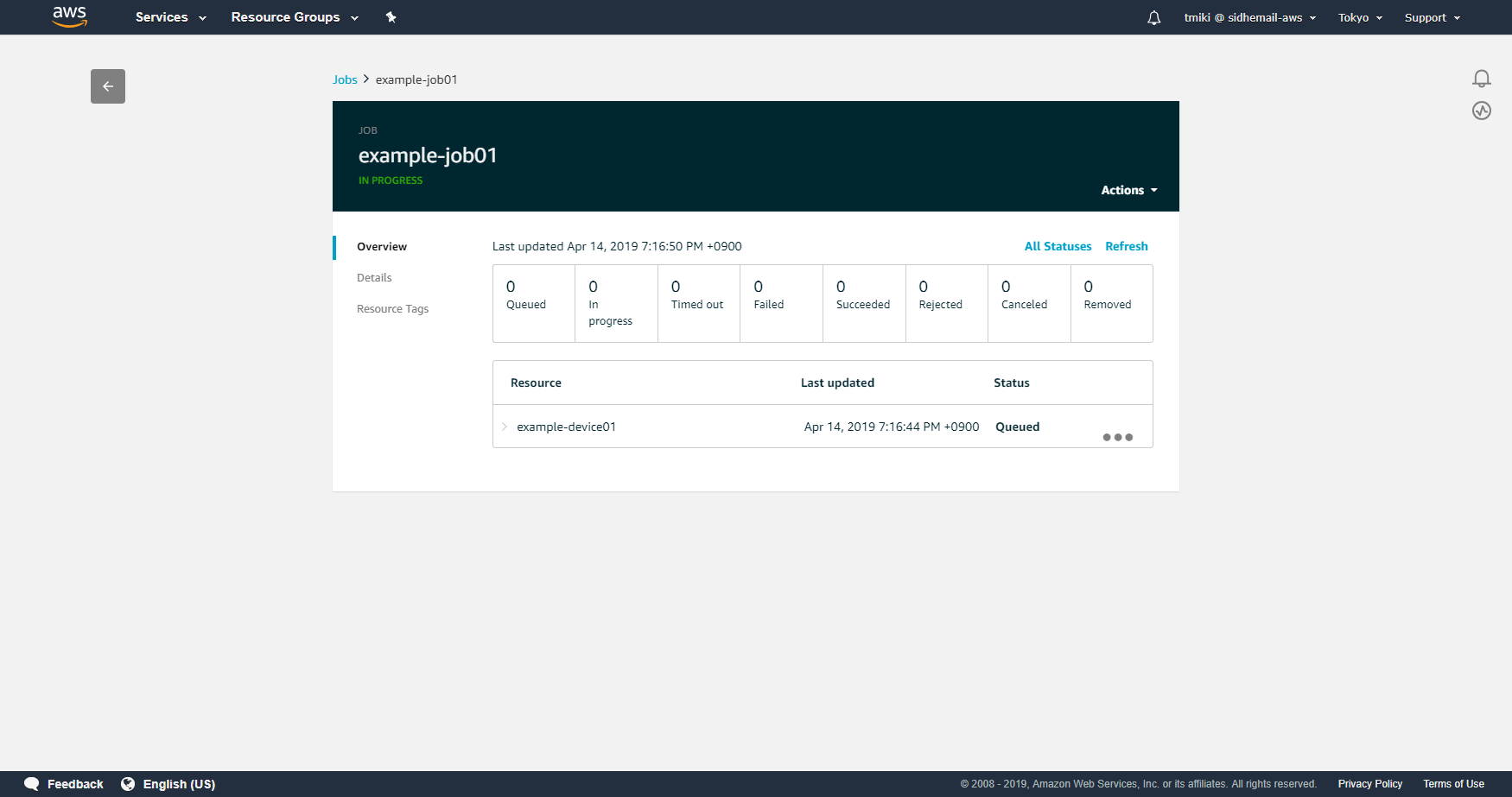Image resolution: width=1512 pixels, height=797 pixels.
Task: Click the Resource column header
Action: point(536,383)
